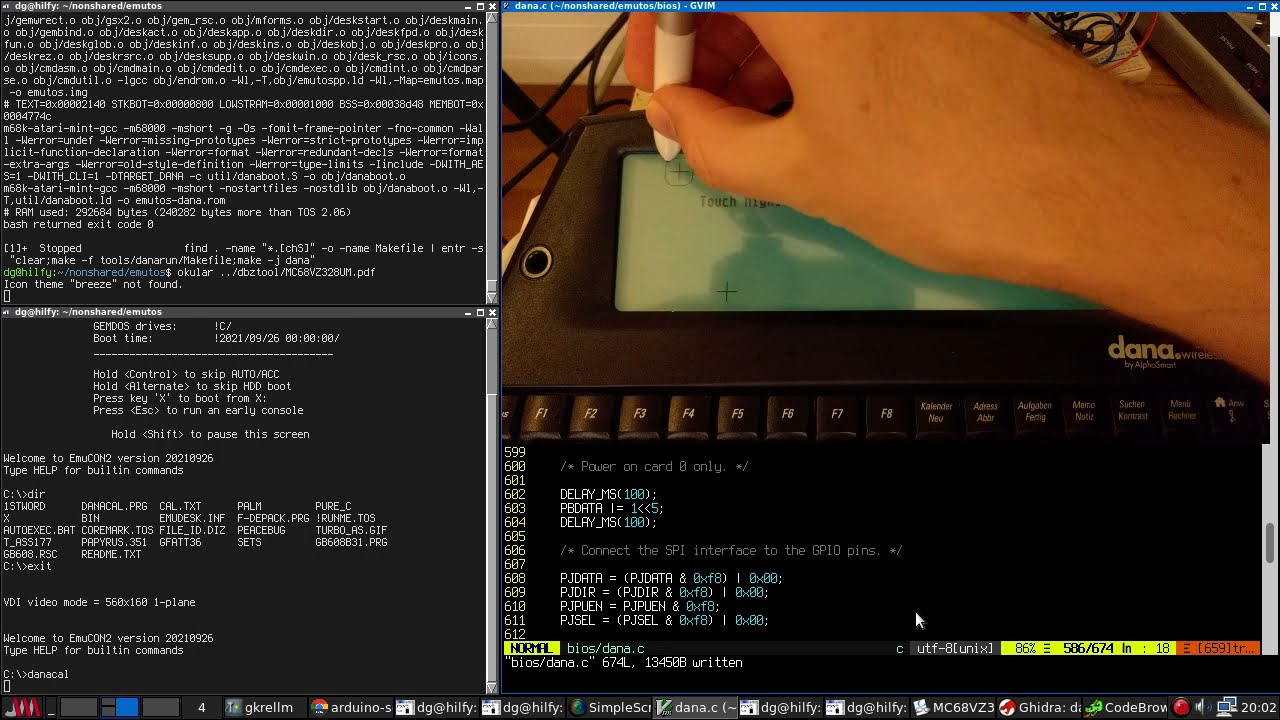
Task: Open the window manager start menu icon
Action: (x=21, y=707)
